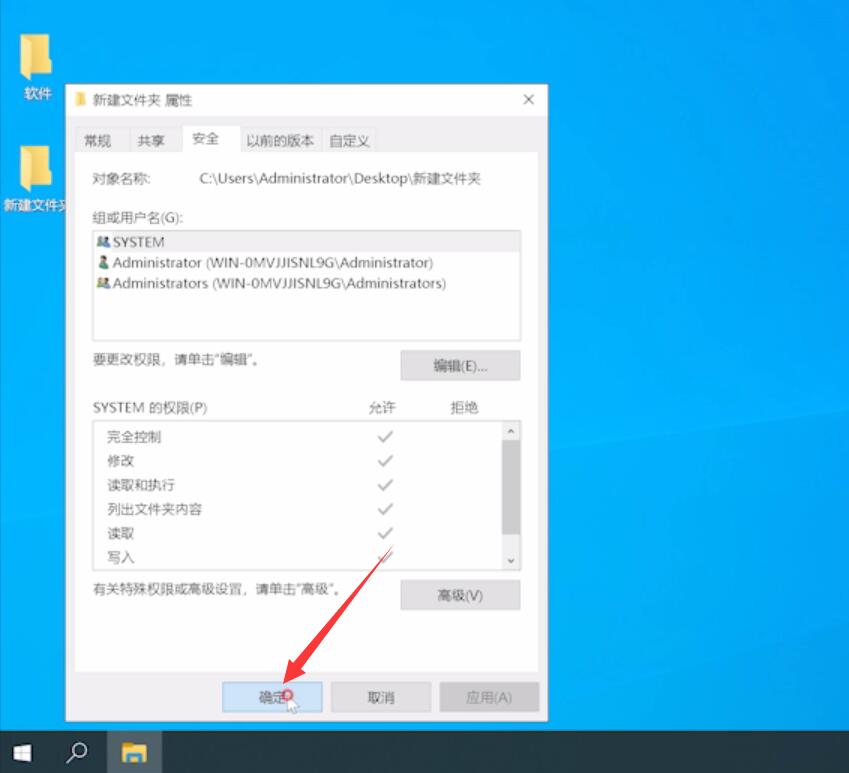This screenshot has height=773, width=849.
Task: Click the 高级(V) button
Action: (460, 595)
